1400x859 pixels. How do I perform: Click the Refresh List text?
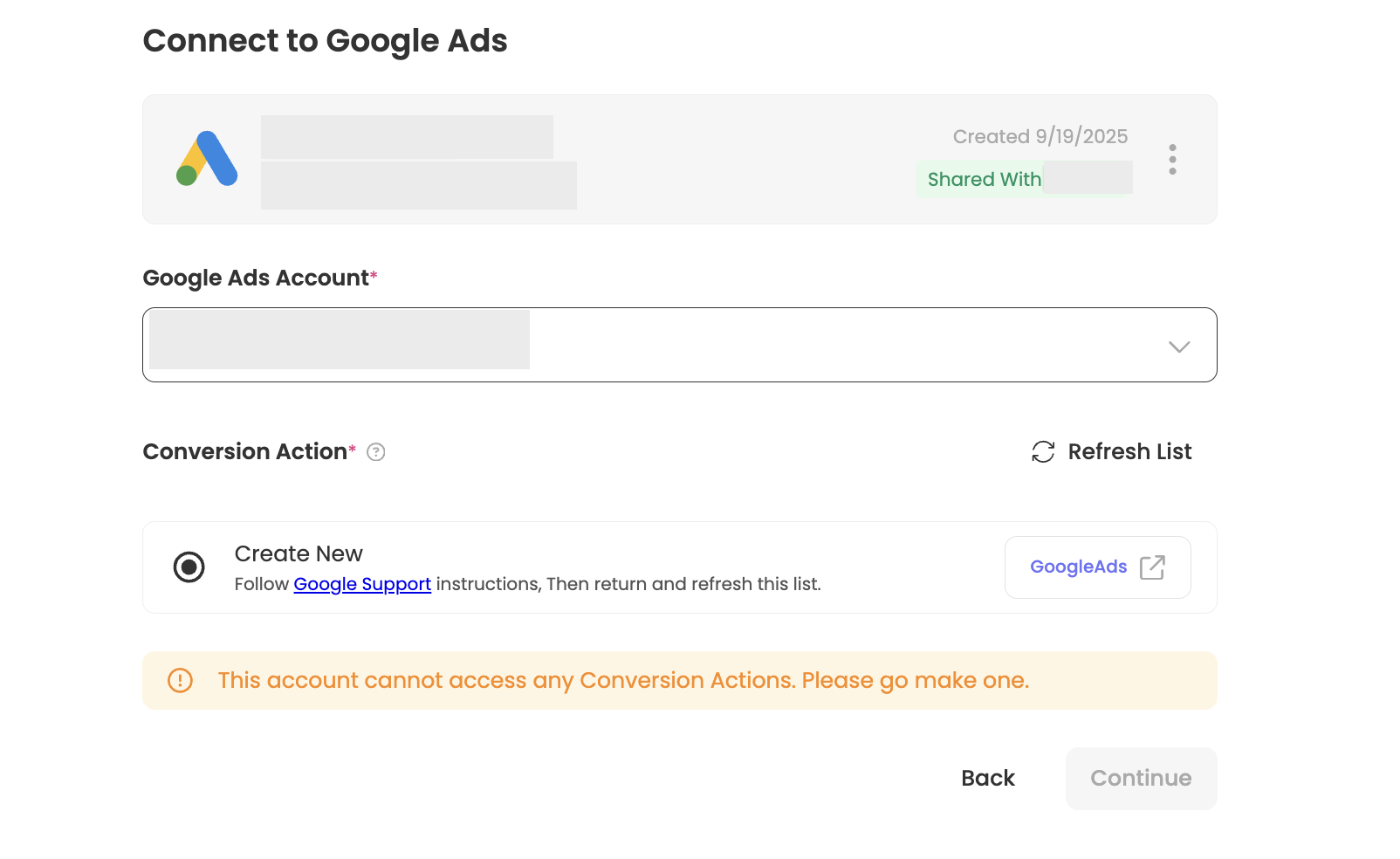point(1129,451)
